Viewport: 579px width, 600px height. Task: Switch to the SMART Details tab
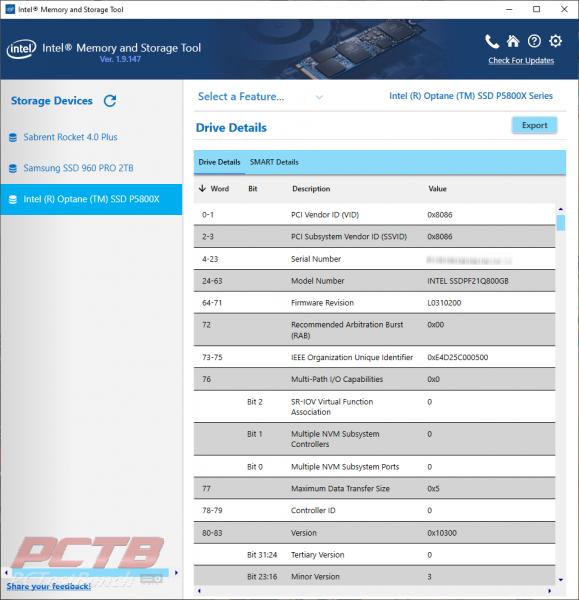click(274, 162)
